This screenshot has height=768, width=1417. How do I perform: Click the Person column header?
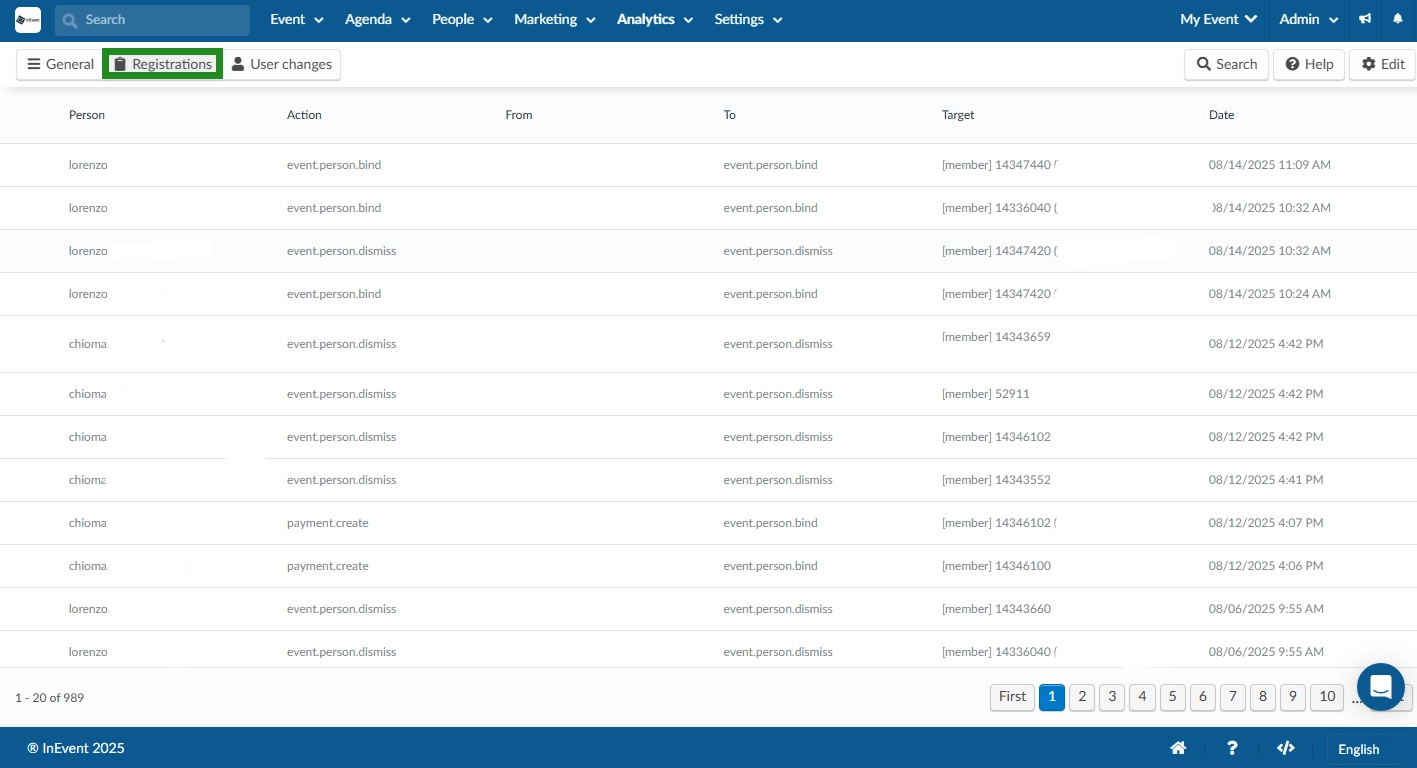tap(87, 115)
